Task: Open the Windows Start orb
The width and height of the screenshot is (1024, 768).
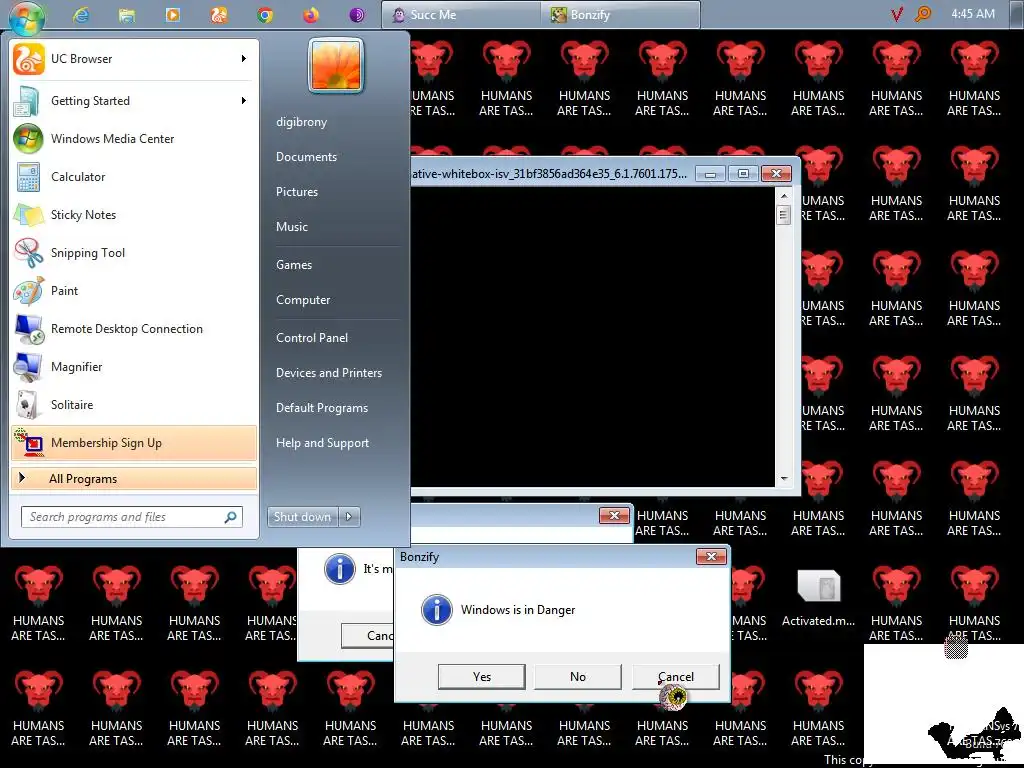Action: click(x=27, y=17)
